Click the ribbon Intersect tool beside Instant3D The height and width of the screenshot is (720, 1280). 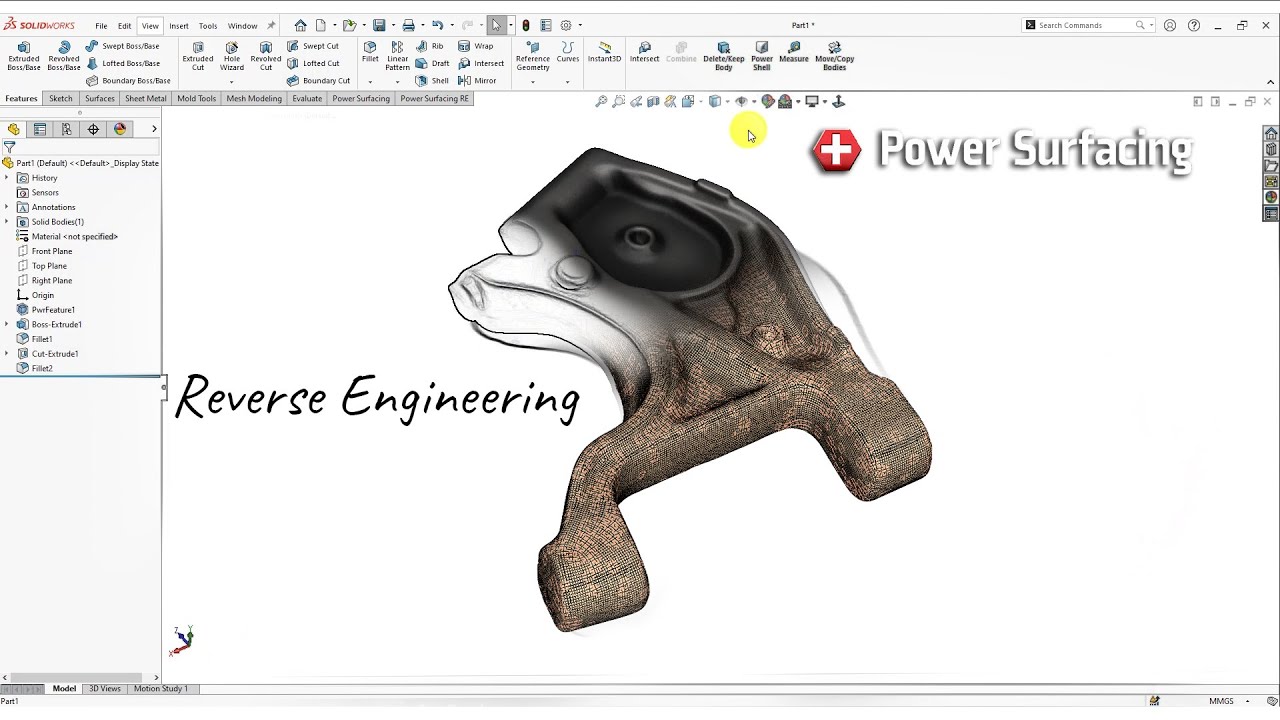point(644,52)
